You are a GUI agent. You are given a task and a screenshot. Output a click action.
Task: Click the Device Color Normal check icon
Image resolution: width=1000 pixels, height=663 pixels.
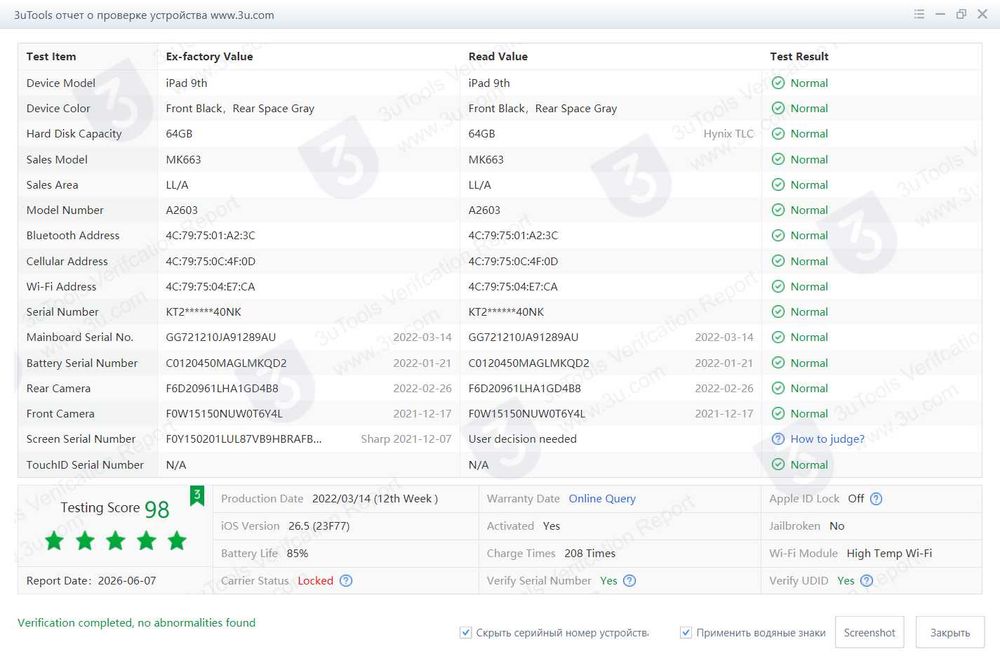click(778, 108)
